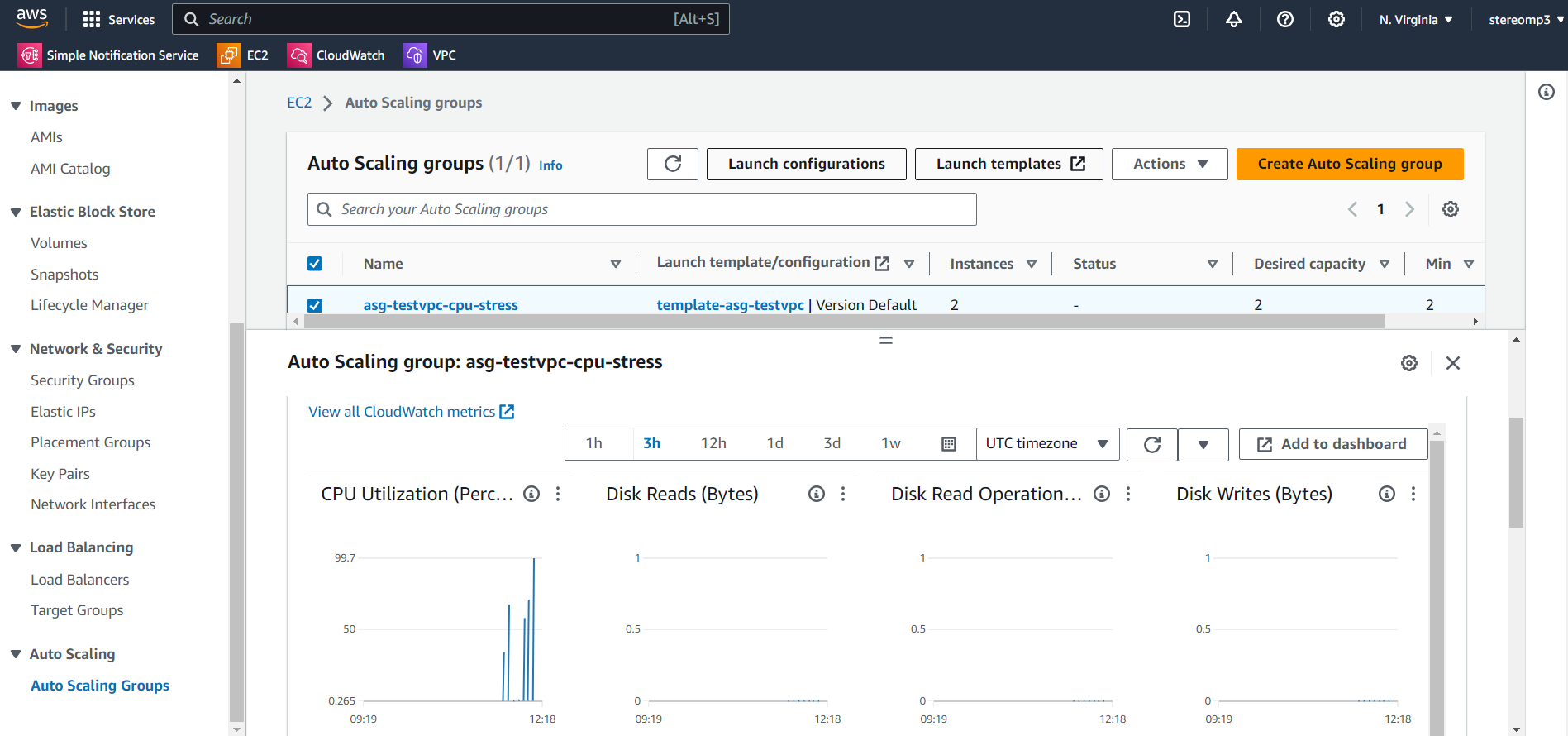Screen dimensions: 1568x736
Task: Open the custom date range calendar icon
Action: point(948,444)
